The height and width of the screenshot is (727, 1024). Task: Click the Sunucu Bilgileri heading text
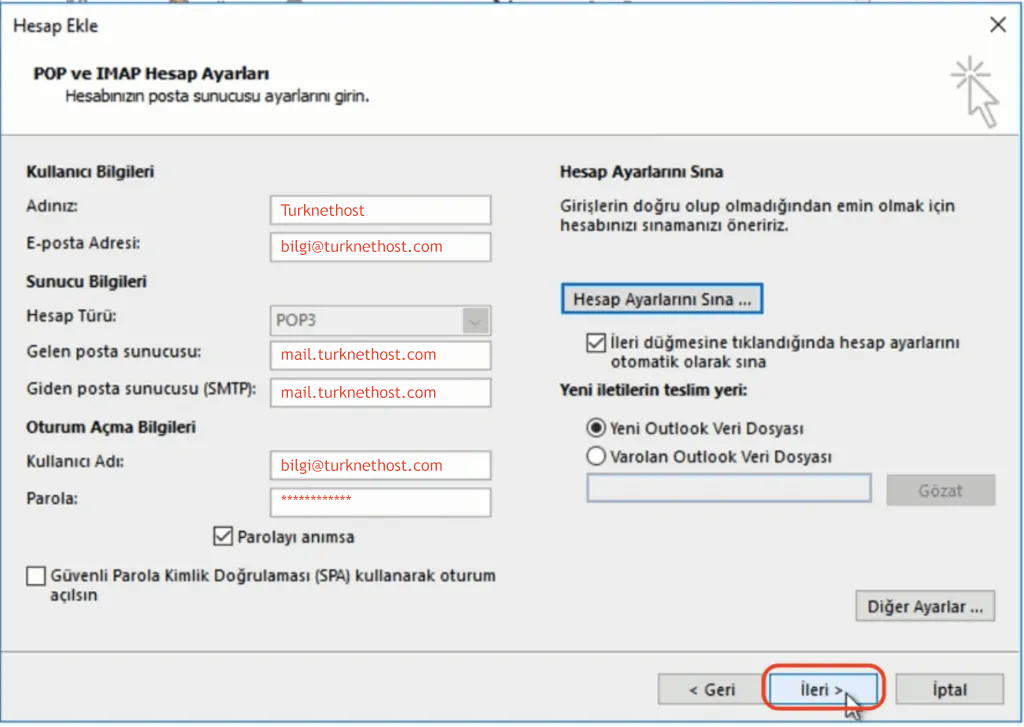point(86,282)
